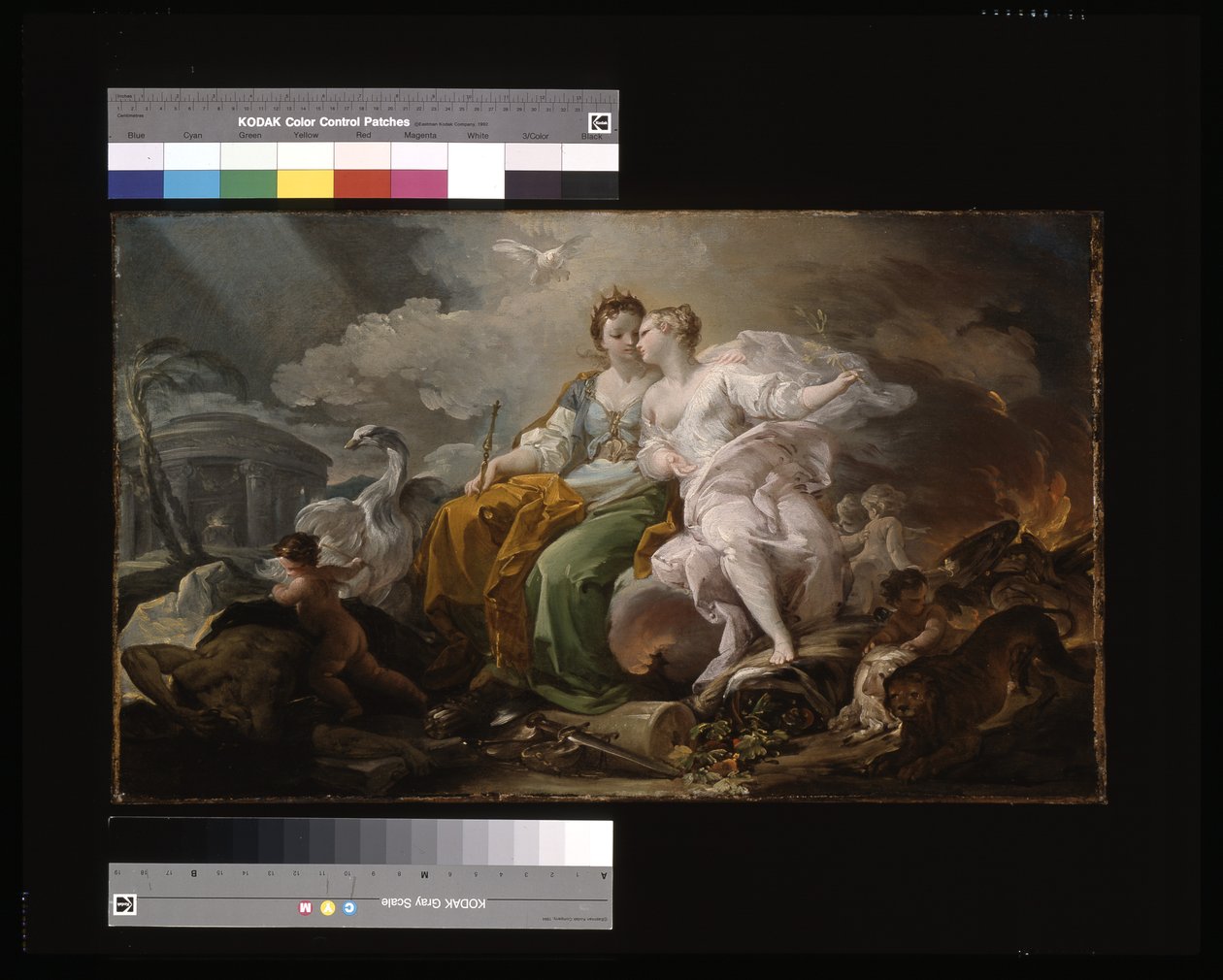Image resolution: width=1223 pixels, height=980 pixels.
Task: Click the 'Blue' patch label
Action: point(136,136)
